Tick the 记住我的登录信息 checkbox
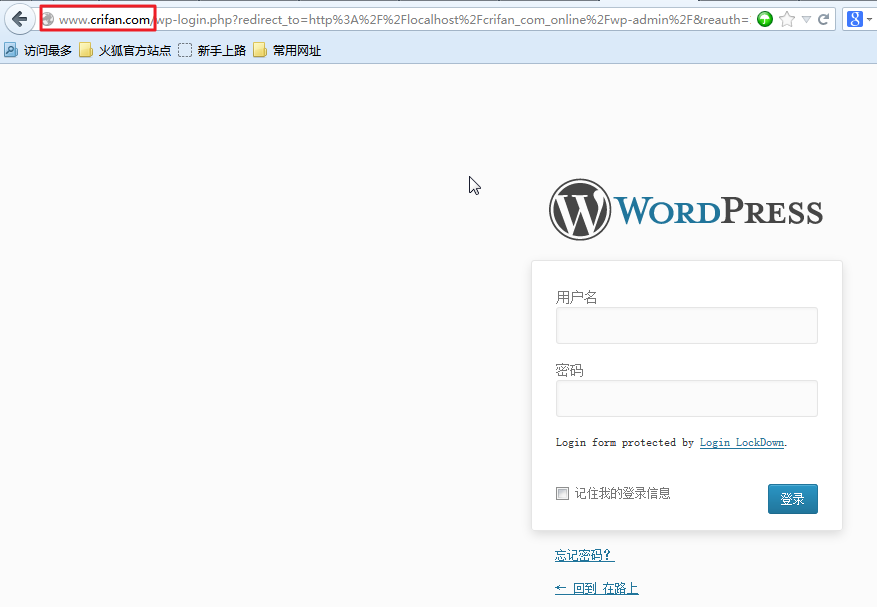Image resolution: width=877 pixels, height=607 pixels. [x=562, y=493]
